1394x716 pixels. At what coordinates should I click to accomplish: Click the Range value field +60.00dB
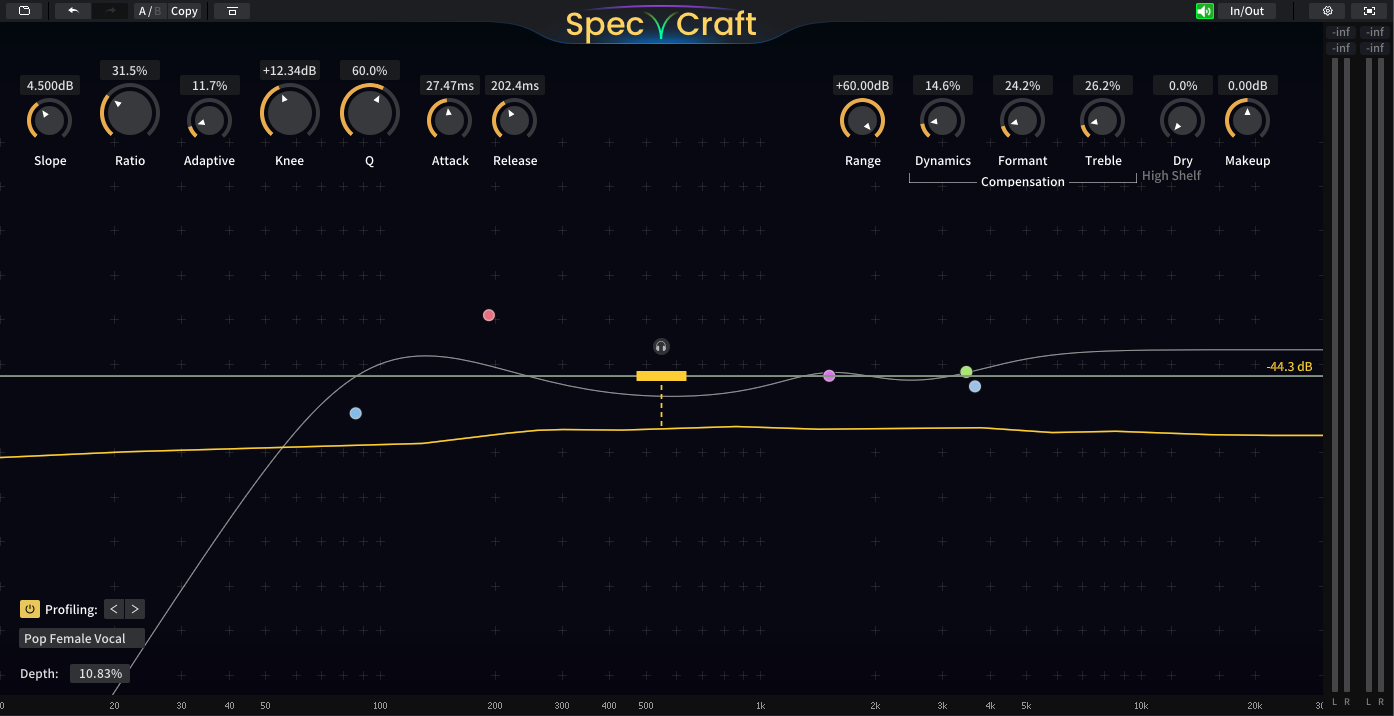pos(862,86)
